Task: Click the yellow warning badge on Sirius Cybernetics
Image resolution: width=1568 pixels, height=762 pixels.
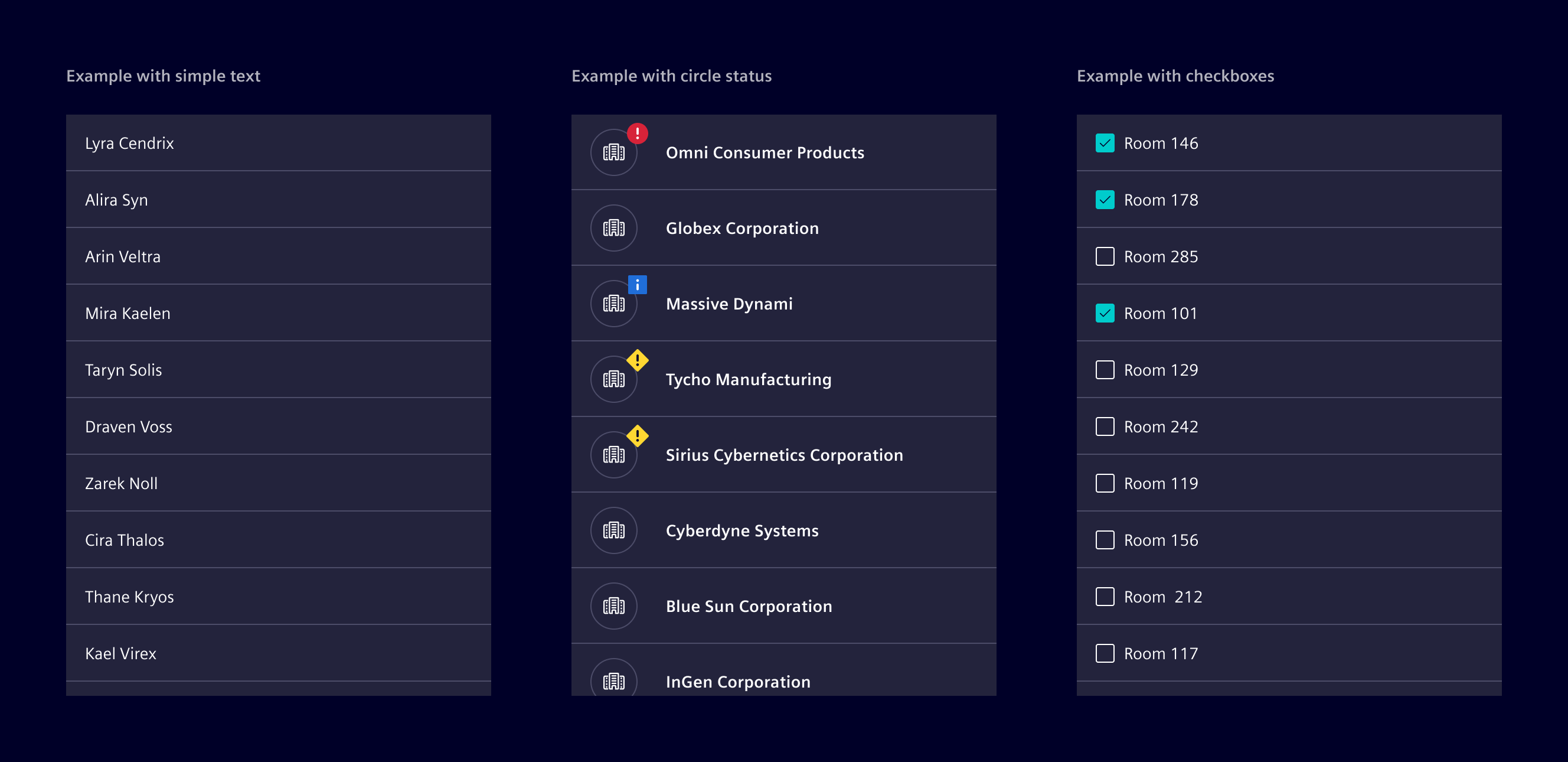Action: click(x=638, y=435)
